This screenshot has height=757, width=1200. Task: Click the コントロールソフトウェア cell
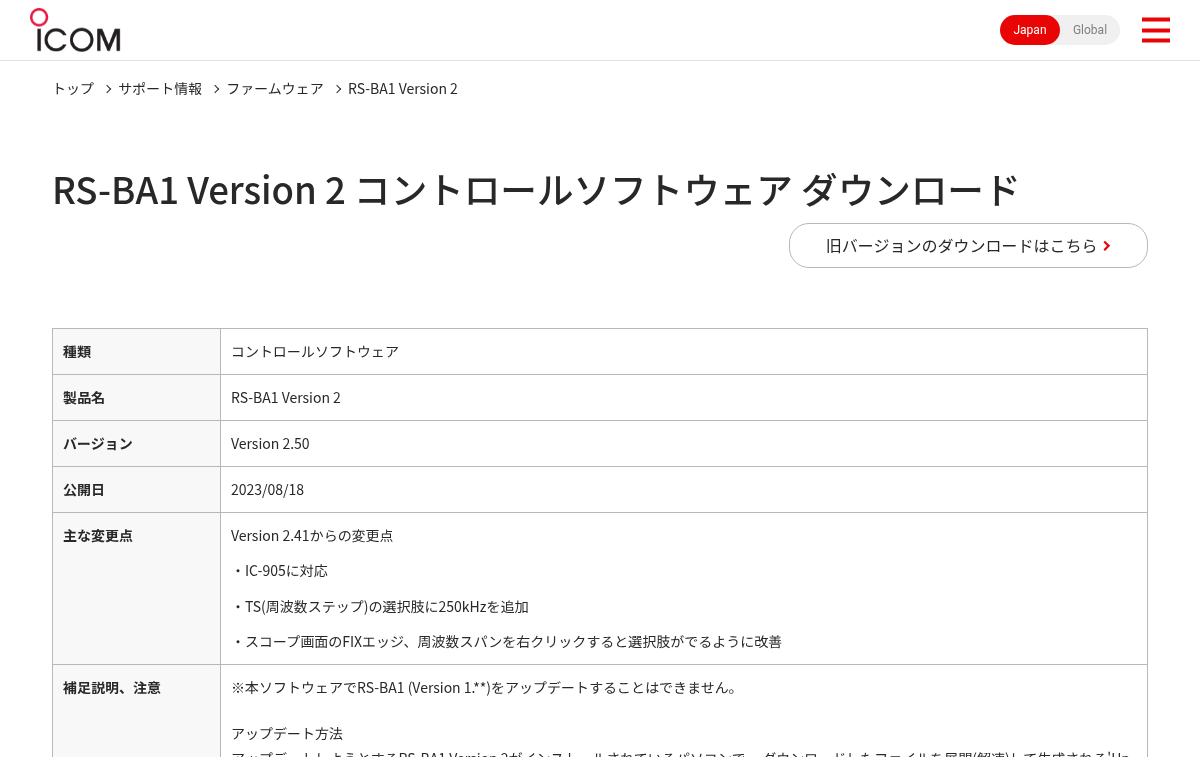684,352
